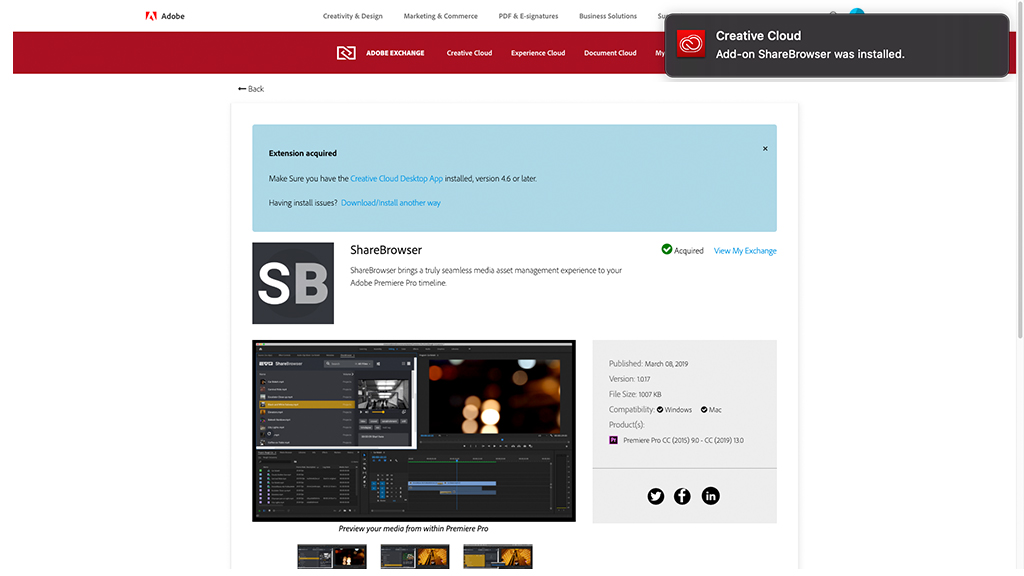Click the 'Windows' compatibility label
This screenshot has width=1024, height=576.
678,410
